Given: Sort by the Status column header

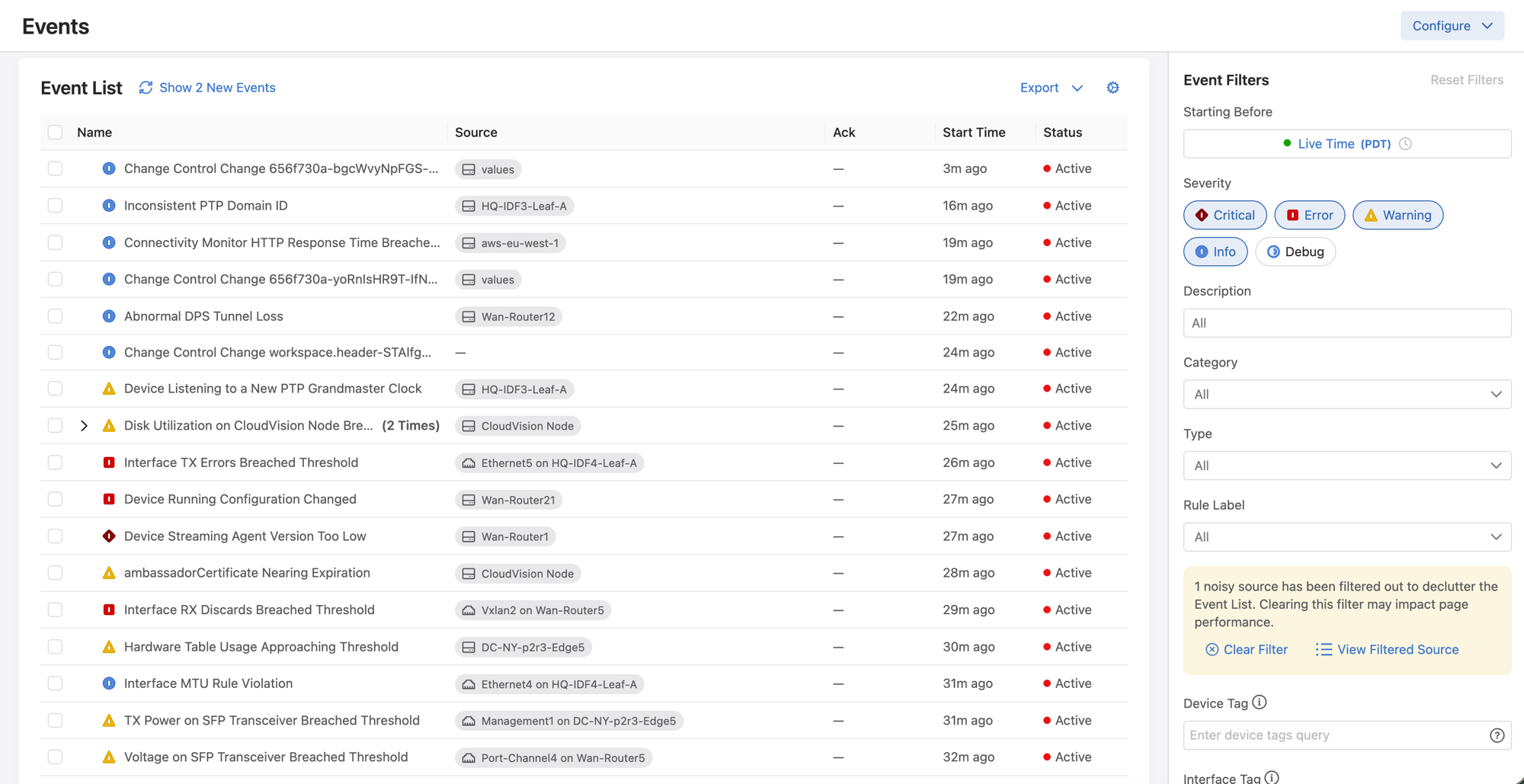Looking at the screenshot, I should click(x=1062, y=132).
